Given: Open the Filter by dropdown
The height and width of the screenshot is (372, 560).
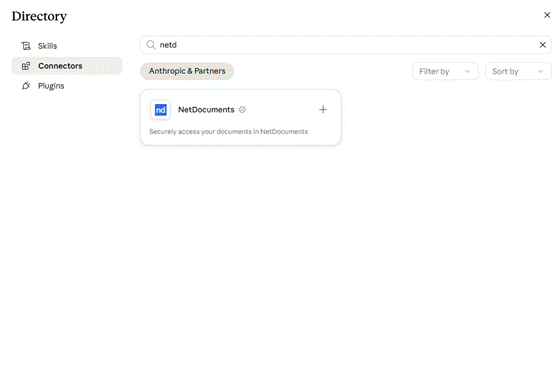Looking at the screenshot, I should click(x=445, y=71).
